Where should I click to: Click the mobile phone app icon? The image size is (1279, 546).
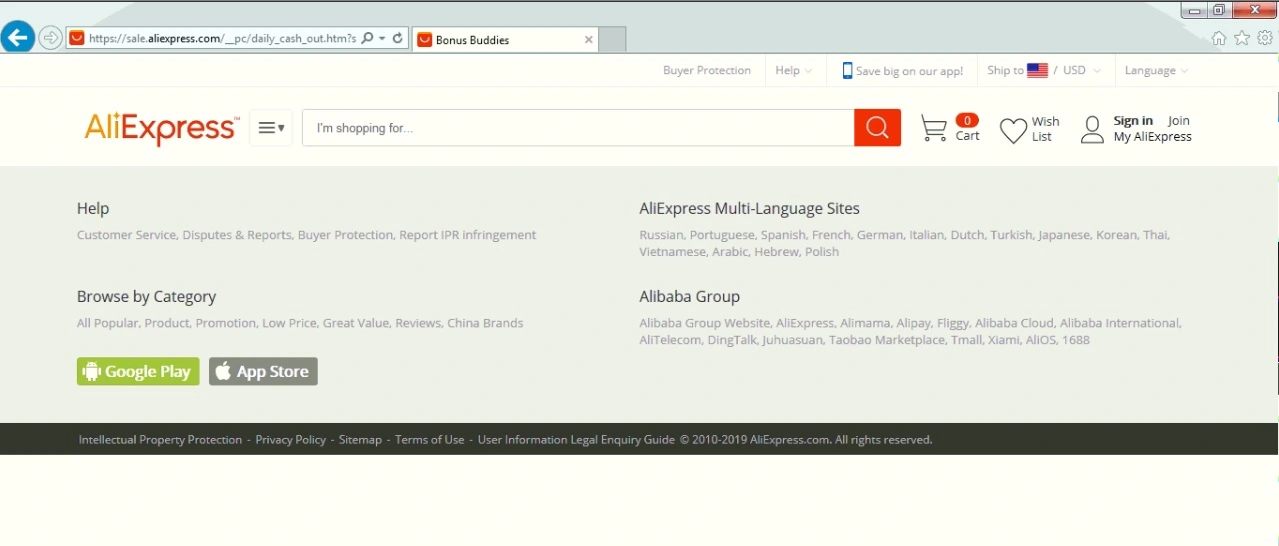click(x=847, y=71)
